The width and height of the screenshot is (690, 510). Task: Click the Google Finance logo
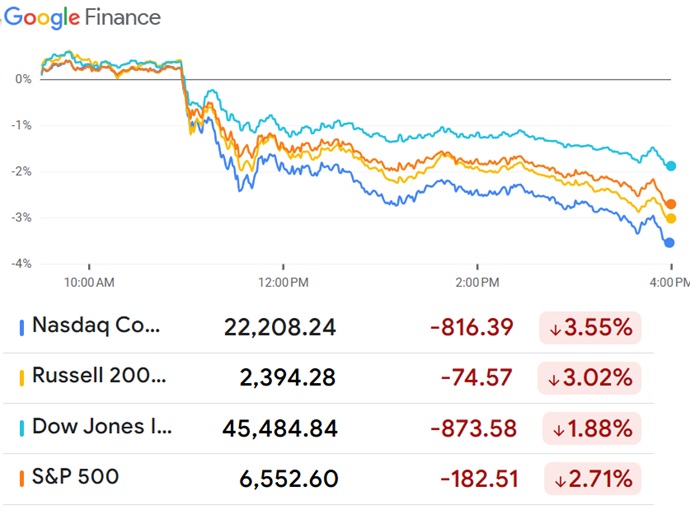coord(82,18)
